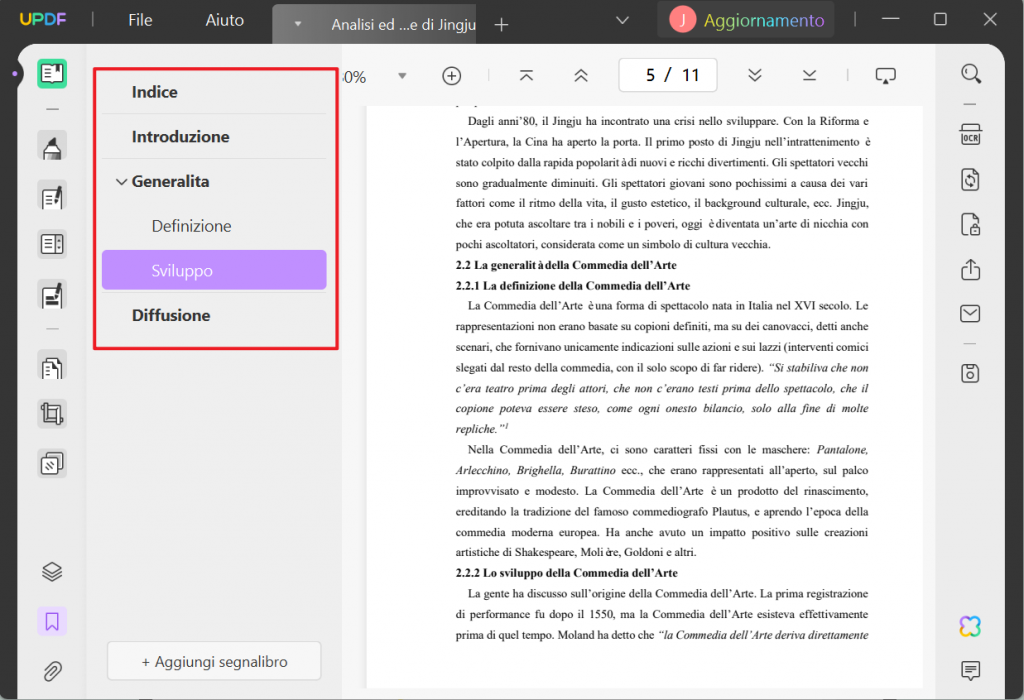Toggle the Bookmarks sidebar panel
The image size is (1024, 700).
(52, 621)
